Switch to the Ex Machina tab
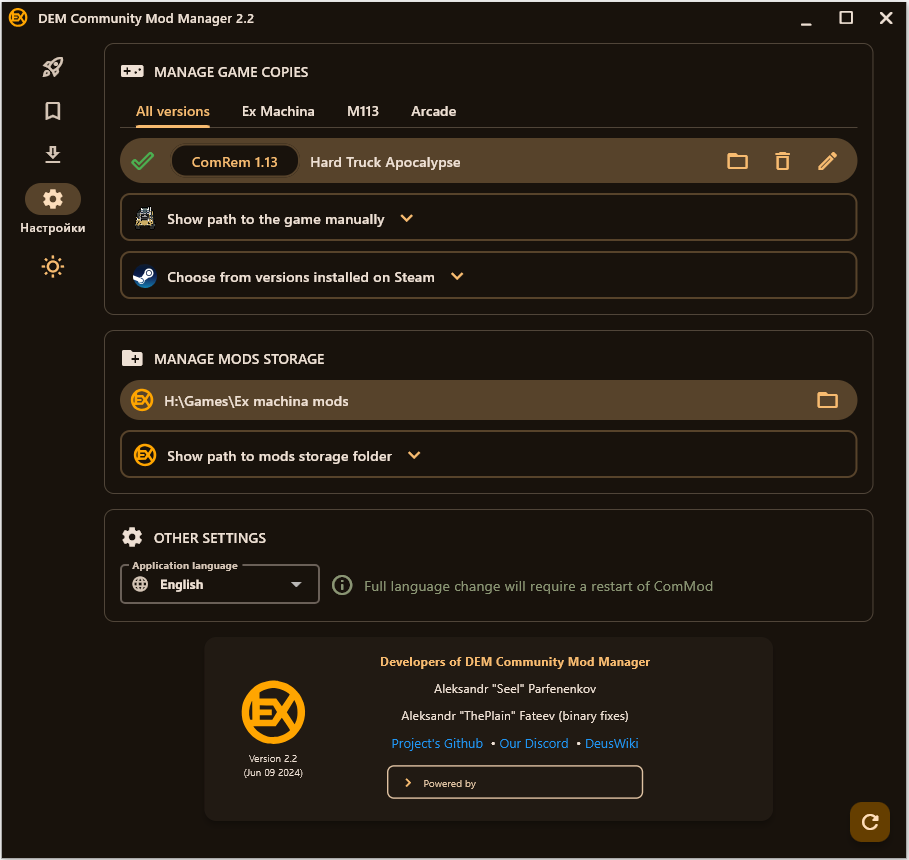 point(278,111)
